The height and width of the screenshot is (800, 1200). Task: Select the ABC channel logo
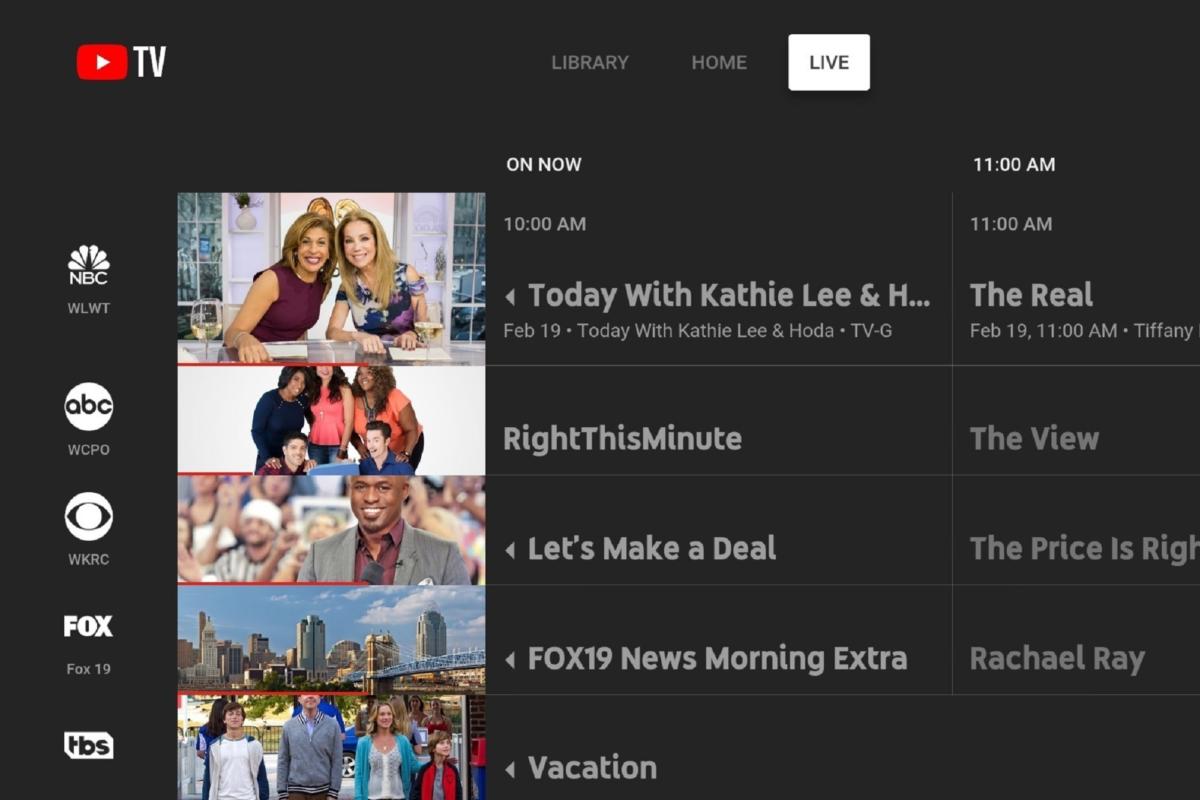pos(89,407)
